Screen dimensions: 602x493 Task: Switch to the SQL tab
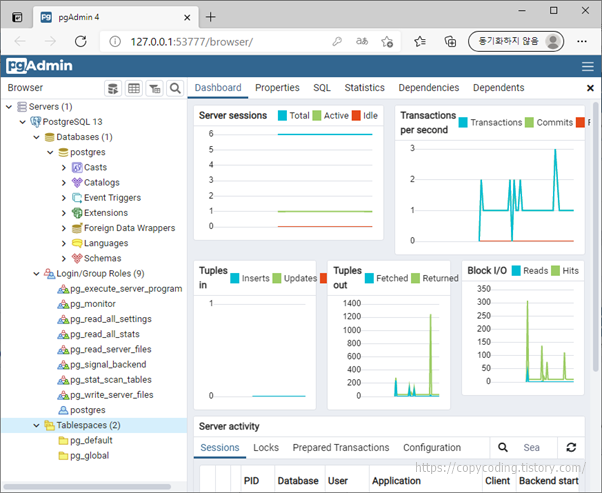coord(322,88)
